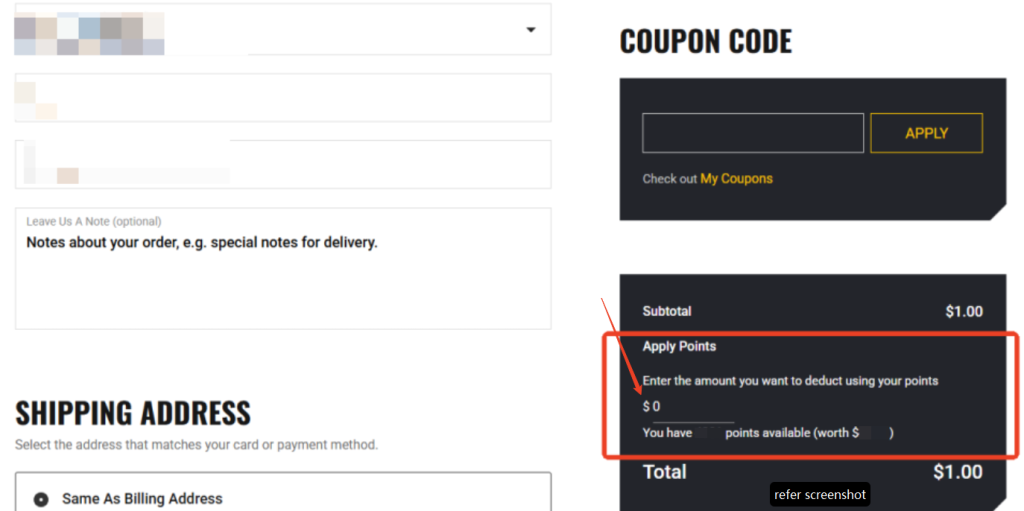Click the points available text line

coord(767,433)
